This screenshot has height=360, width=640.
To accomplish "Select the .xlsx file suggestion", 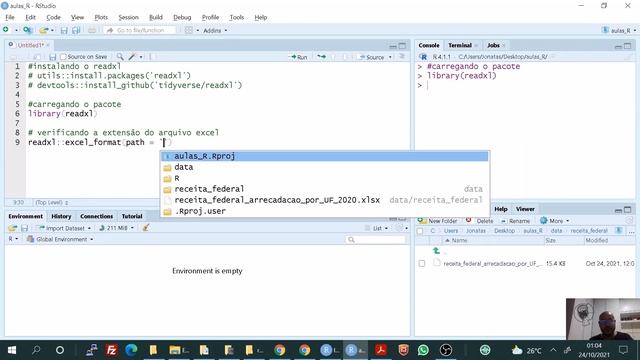I will 324,200.
